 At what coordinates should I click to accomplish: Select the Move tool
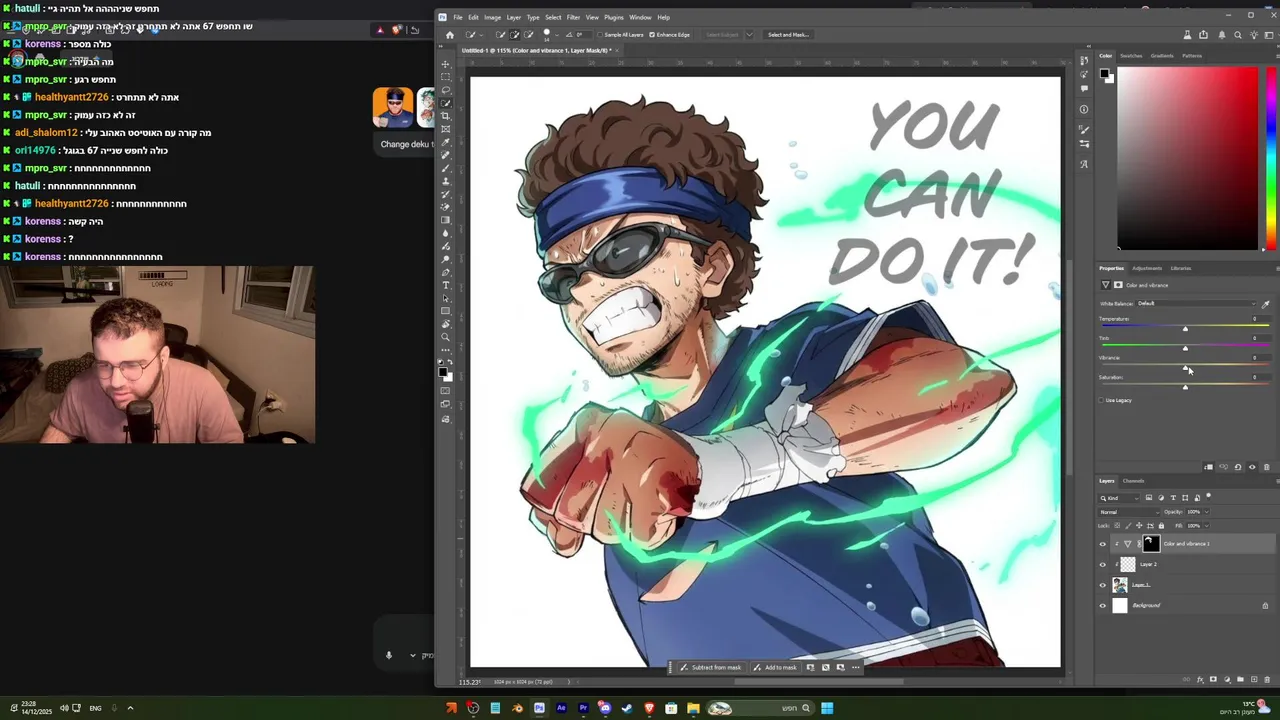[x=446, y=63]
